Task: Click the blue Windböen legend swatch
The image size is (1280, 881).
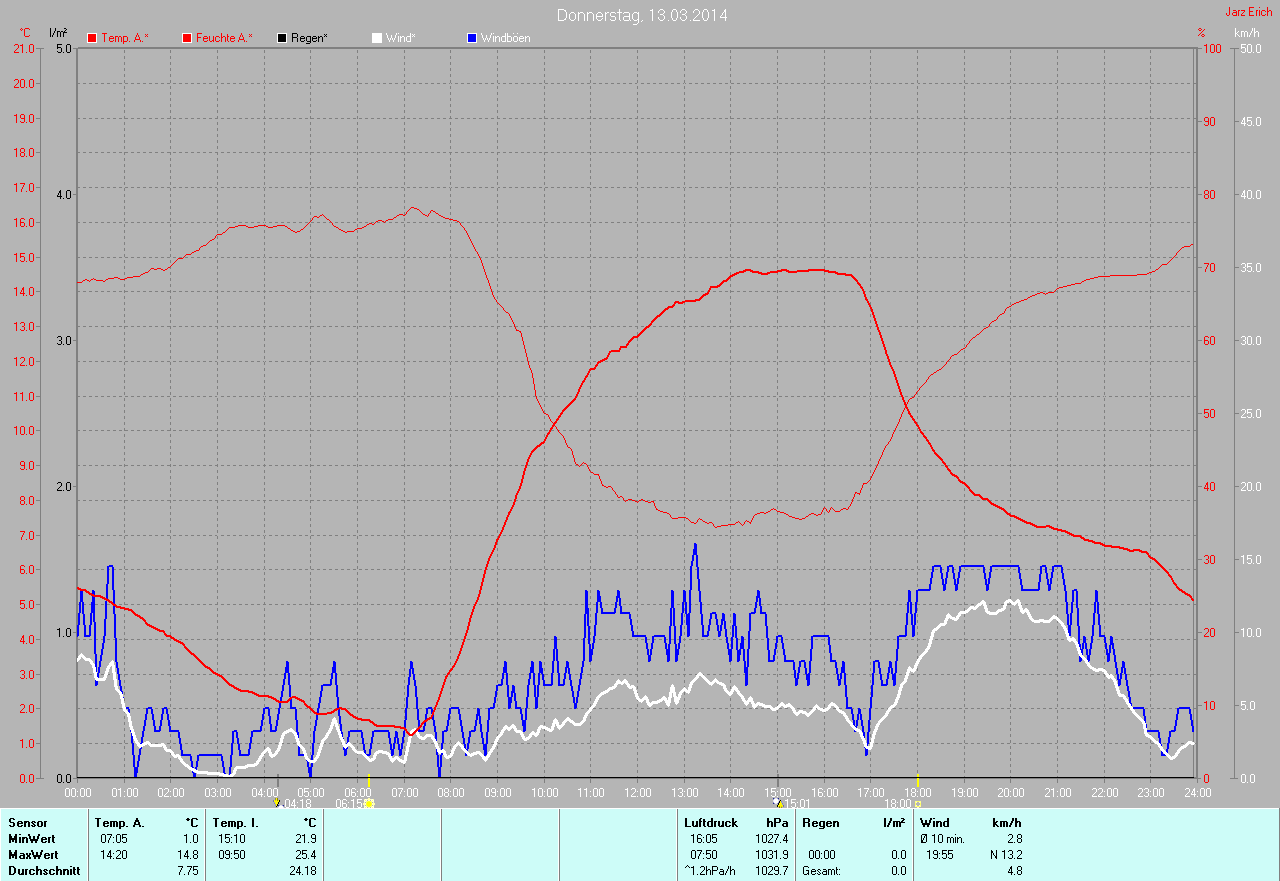Action: [472, 38]
